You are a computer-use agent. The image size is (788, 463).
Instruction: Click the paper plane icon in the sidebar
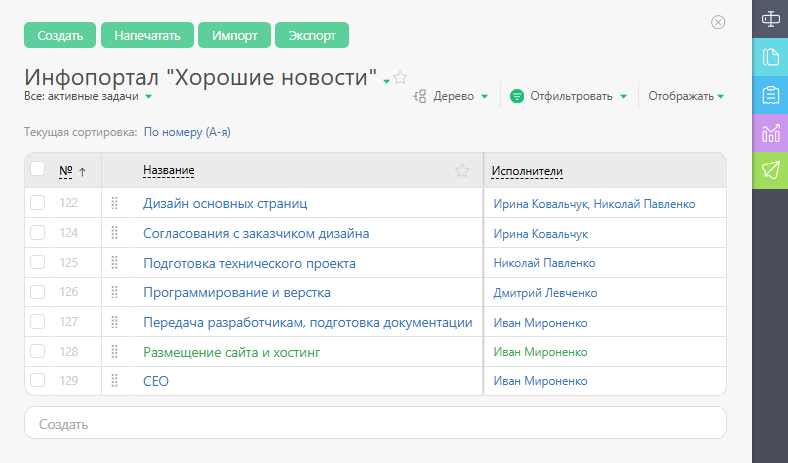click(770, 170)
